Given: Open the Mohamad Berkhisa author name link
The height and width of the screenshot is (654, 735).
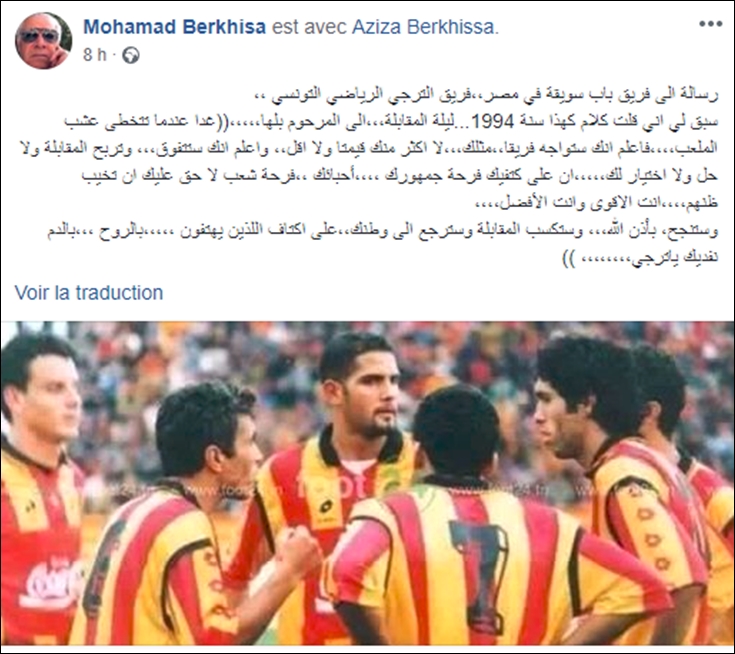Looking at the screenshot, I should click(174, 27).
